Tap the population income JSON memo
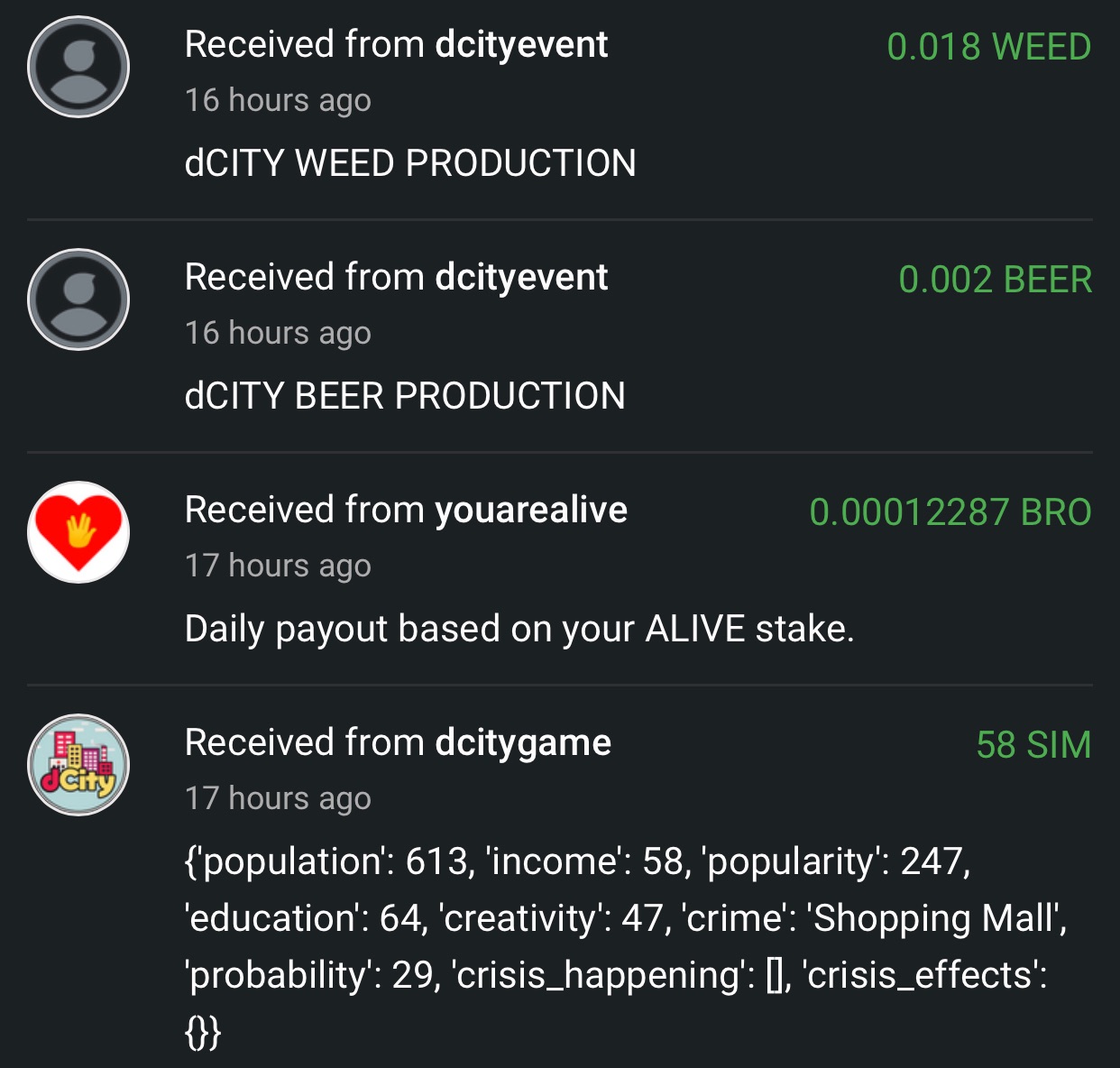 [626, 946]
